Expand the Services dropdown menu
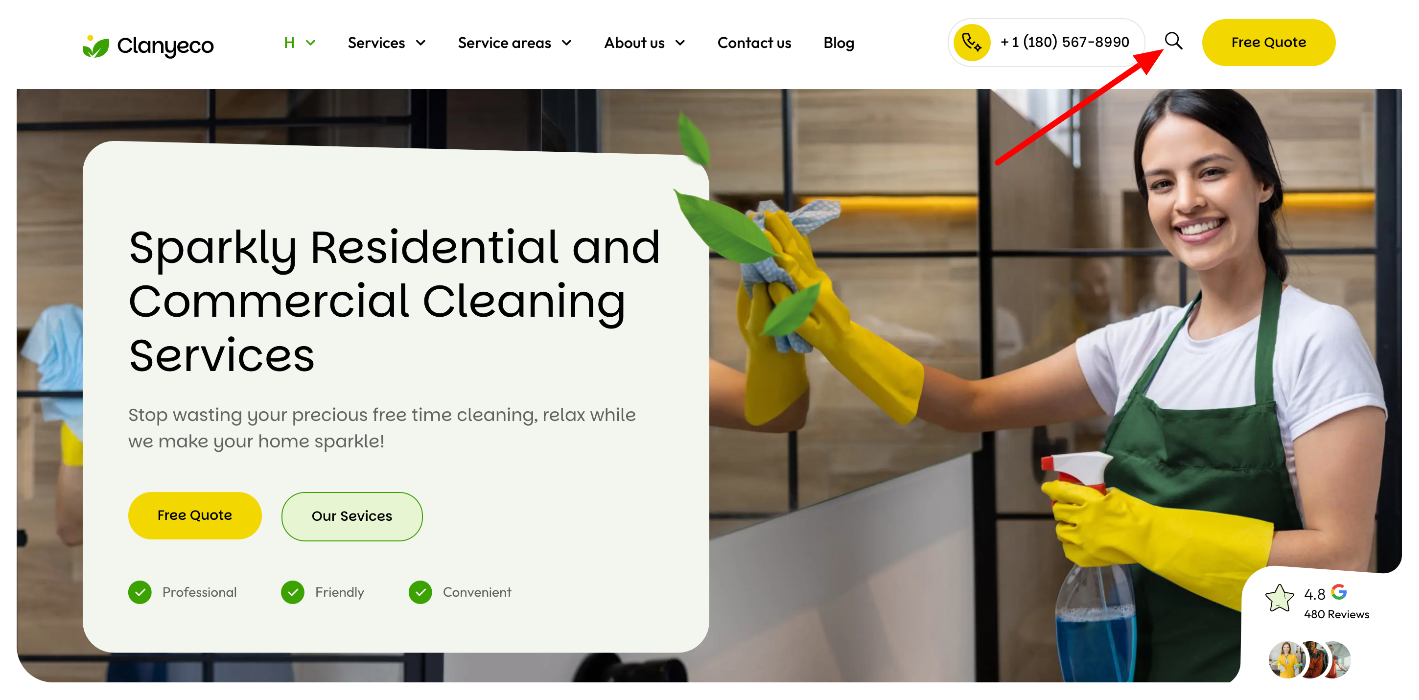The image size is (1419, 700). [387, 43]
